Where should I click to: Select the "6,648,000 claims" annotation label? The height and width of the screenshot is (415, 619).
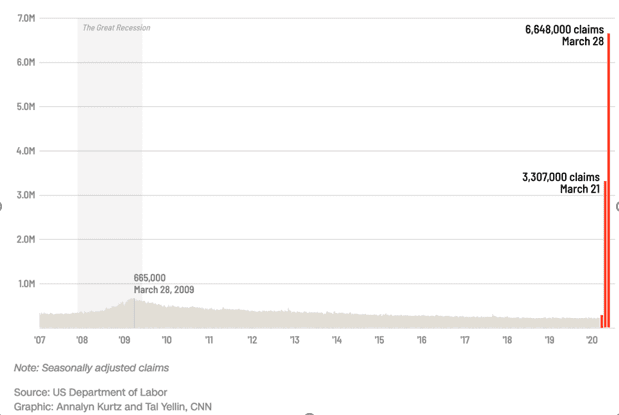point(564,30)
